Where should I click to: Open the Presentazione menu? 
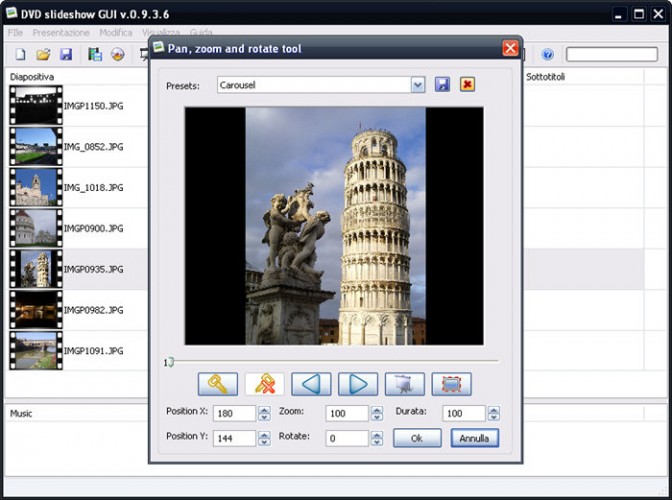(x=61, y=33)
